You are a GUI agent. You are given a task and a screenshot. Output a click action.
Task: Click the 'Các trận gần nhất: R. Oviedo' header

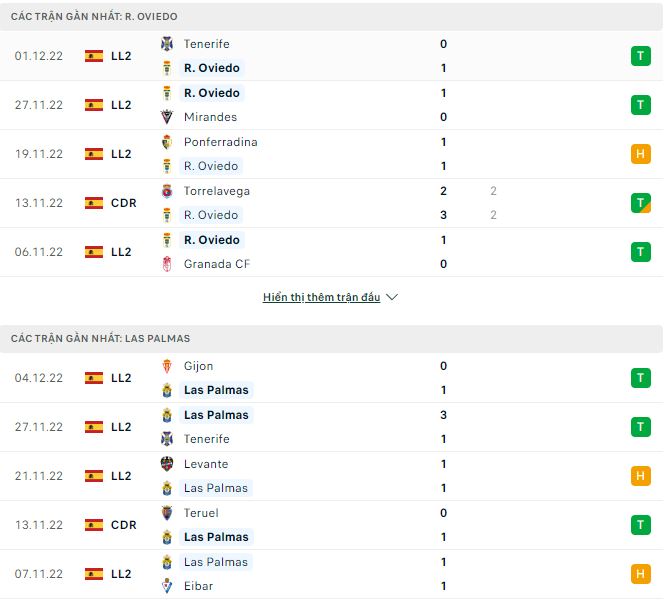tap(95, 17)
